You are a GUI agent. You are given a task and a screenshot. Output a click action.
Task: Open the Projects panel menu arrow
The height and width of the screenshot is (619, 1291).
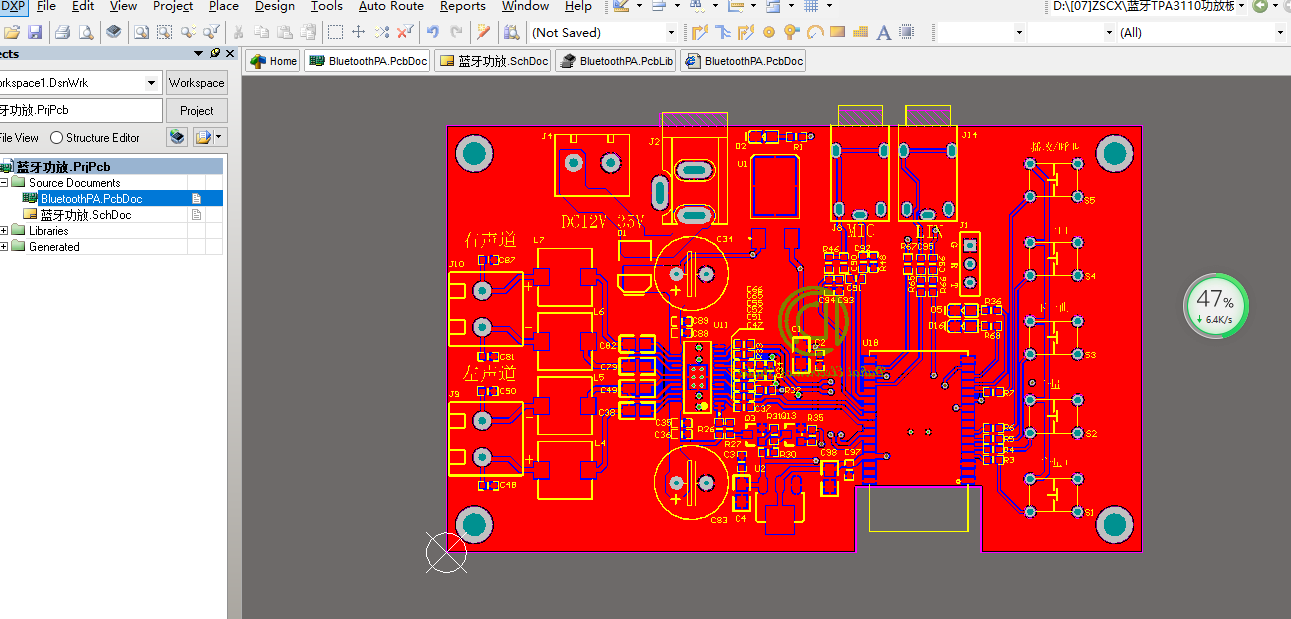198,54
